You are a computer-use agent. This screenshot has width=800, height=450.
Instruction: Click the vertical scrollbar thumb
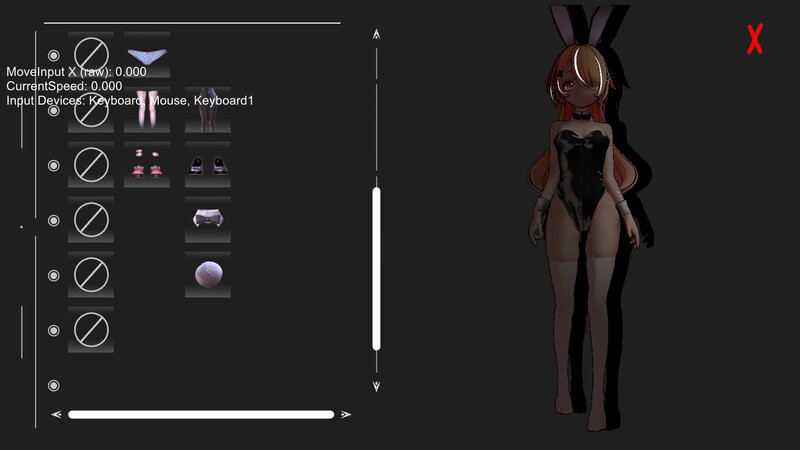(x=376, y=268)
